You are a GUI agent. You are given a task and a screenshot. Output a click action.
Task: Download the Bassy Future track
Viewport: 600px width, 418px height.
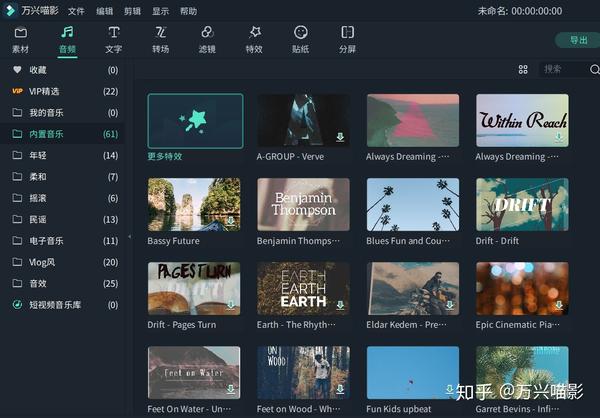230,221
